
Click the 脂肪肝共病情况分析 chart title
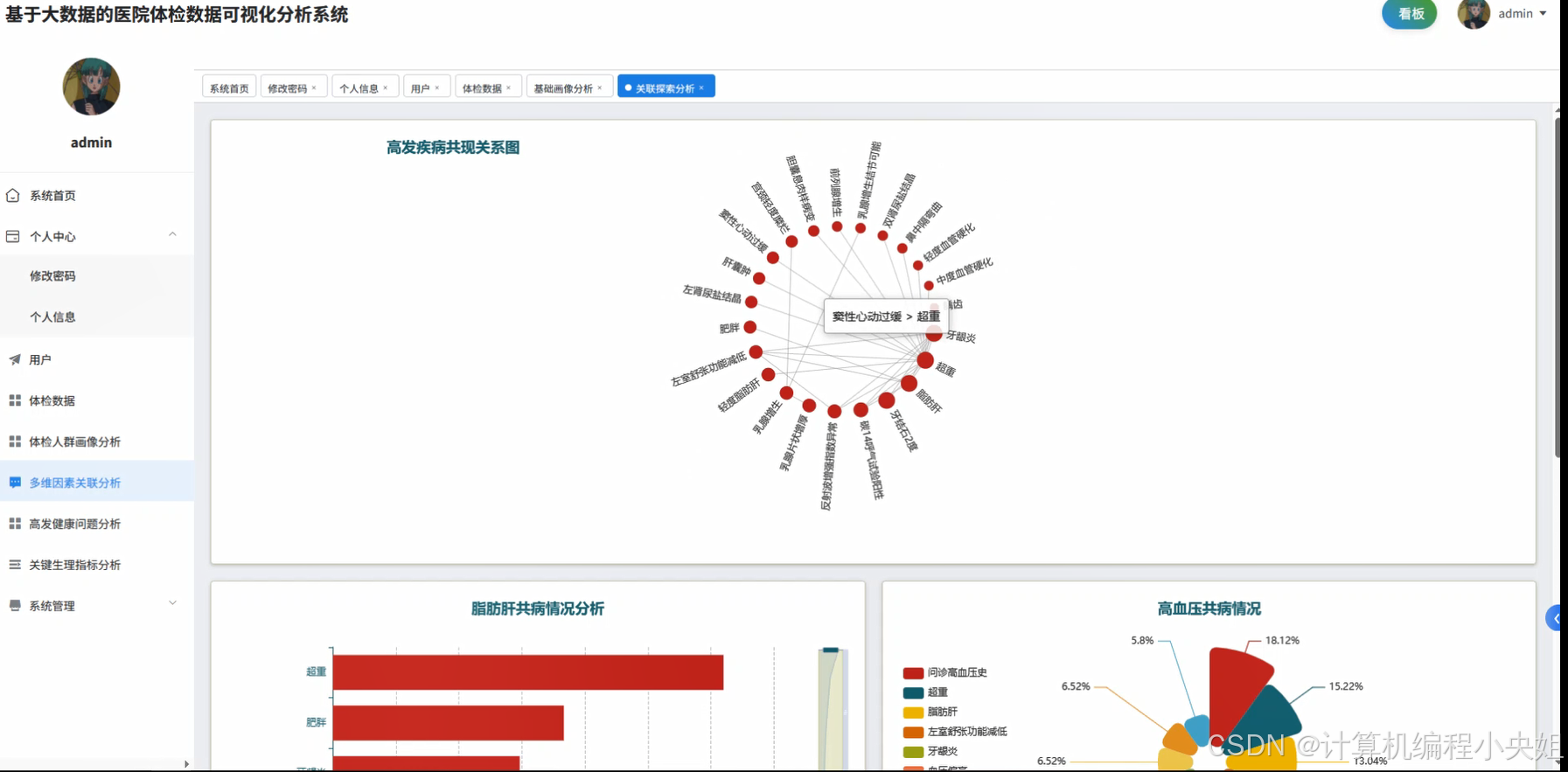[538, 609]
